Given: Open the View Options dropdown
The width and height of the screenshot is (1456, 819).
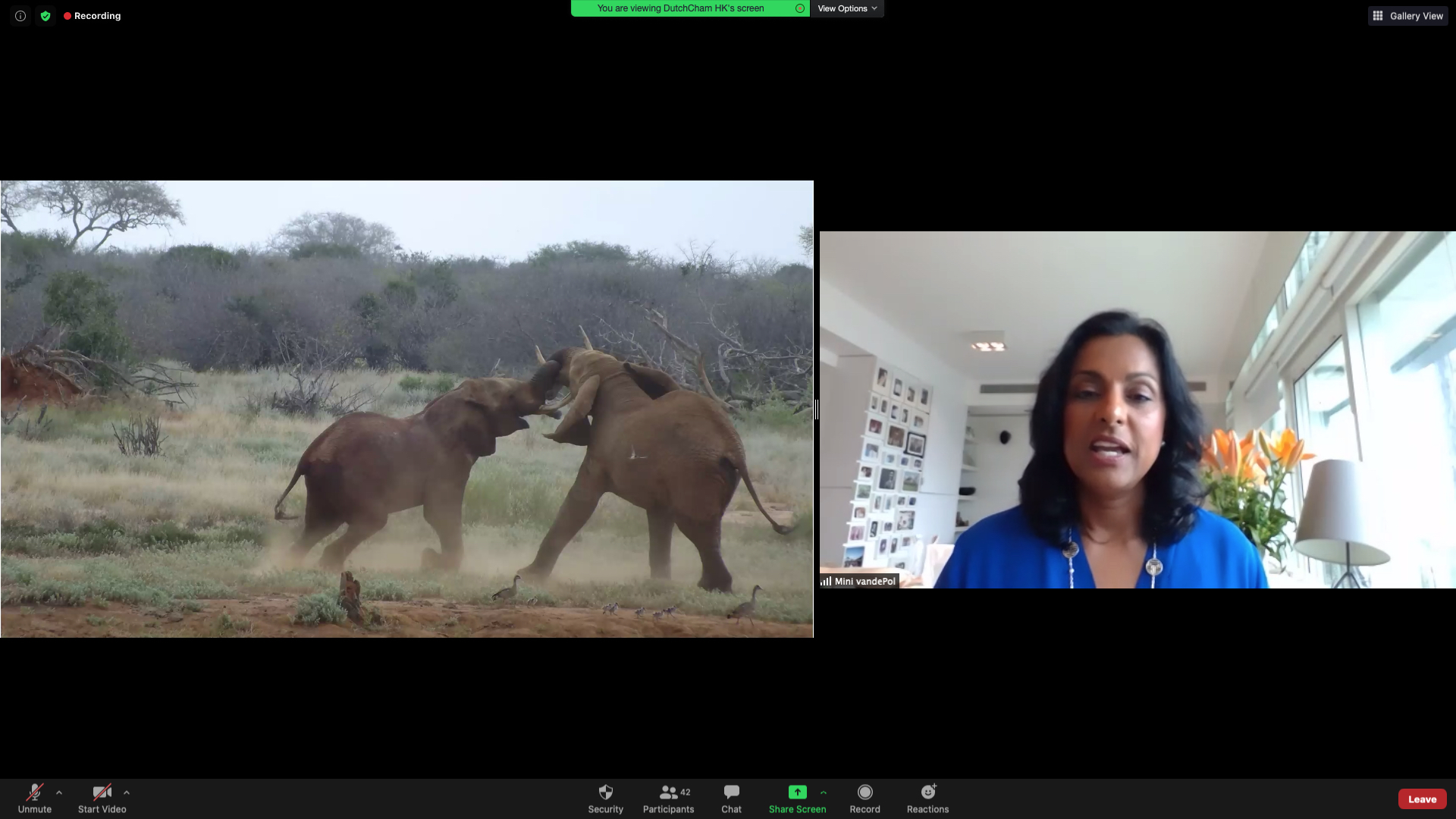Looking at the screenshot, I should (x=846, y=8).
